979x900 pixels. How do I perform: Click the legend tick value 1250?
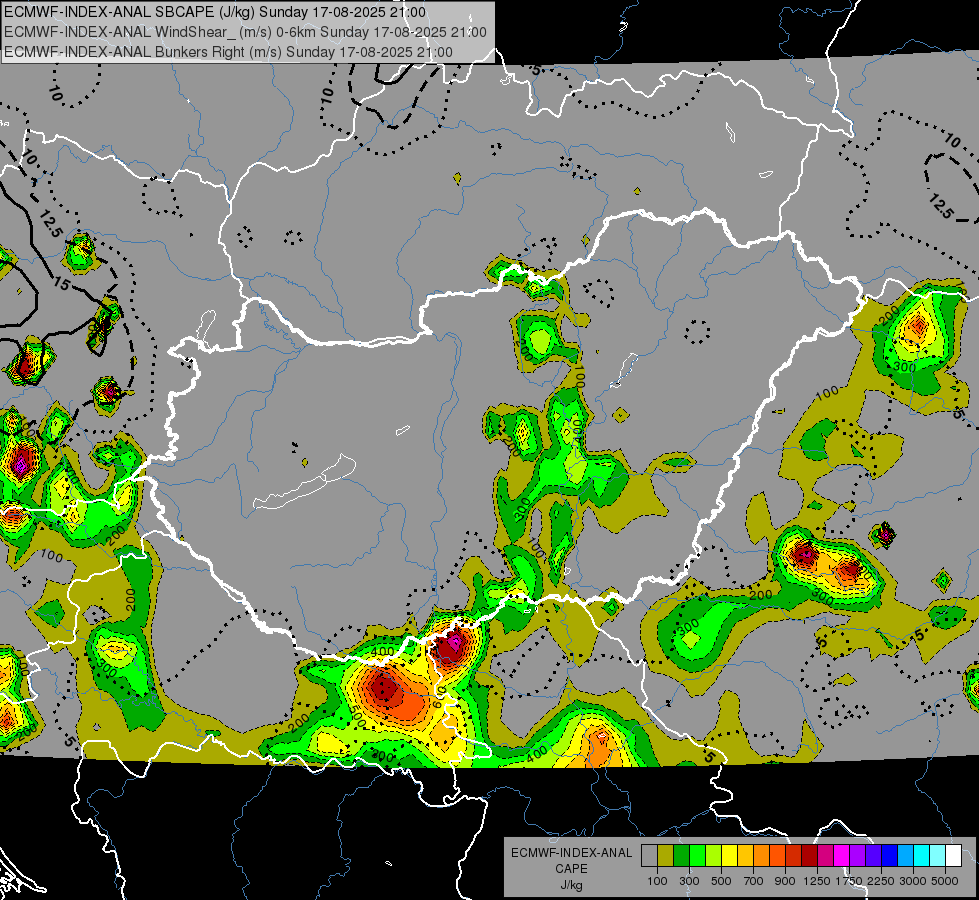(x=817, y=881)
